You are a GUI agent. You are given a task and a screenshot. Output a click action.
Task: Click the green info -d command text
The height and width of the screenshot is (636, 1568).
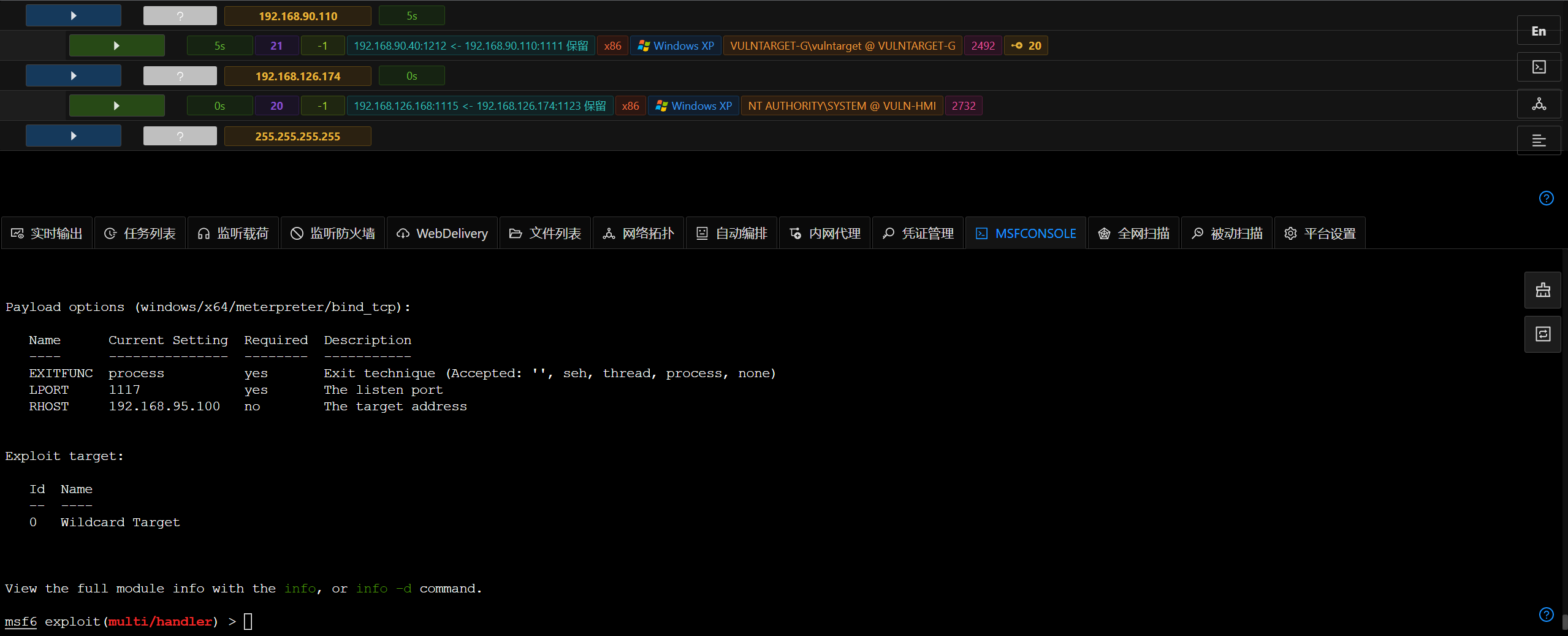pyautogui.click(x=384, y=589)
